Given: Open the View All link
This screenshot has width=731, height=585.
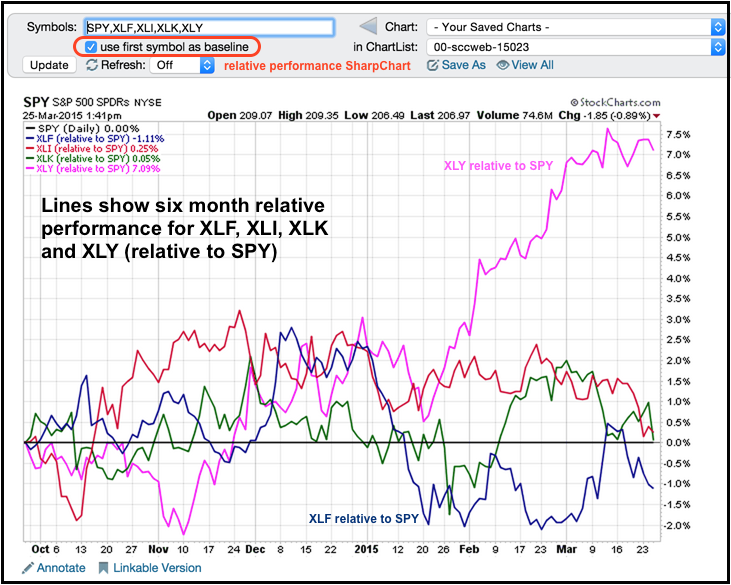Looking at the screenshot, I should 532,65.
